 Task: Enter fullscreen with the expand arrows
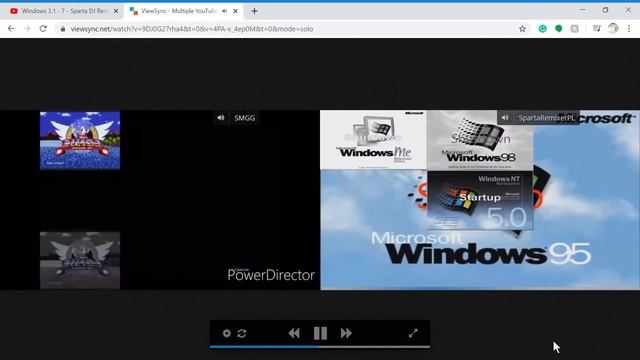(x=413, y=333)
